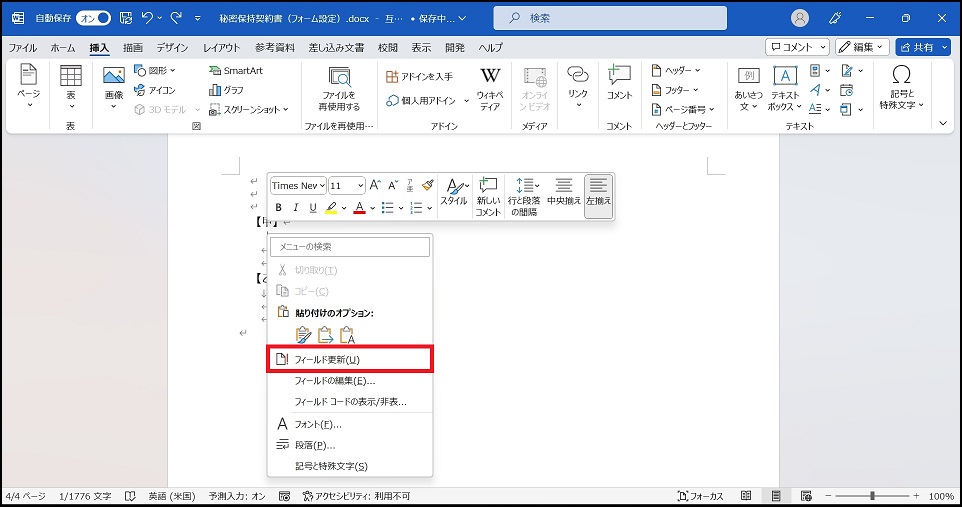Open the mini toolbar font name box
The width and height of the screenshot is (962, 507).
point(298,185)
